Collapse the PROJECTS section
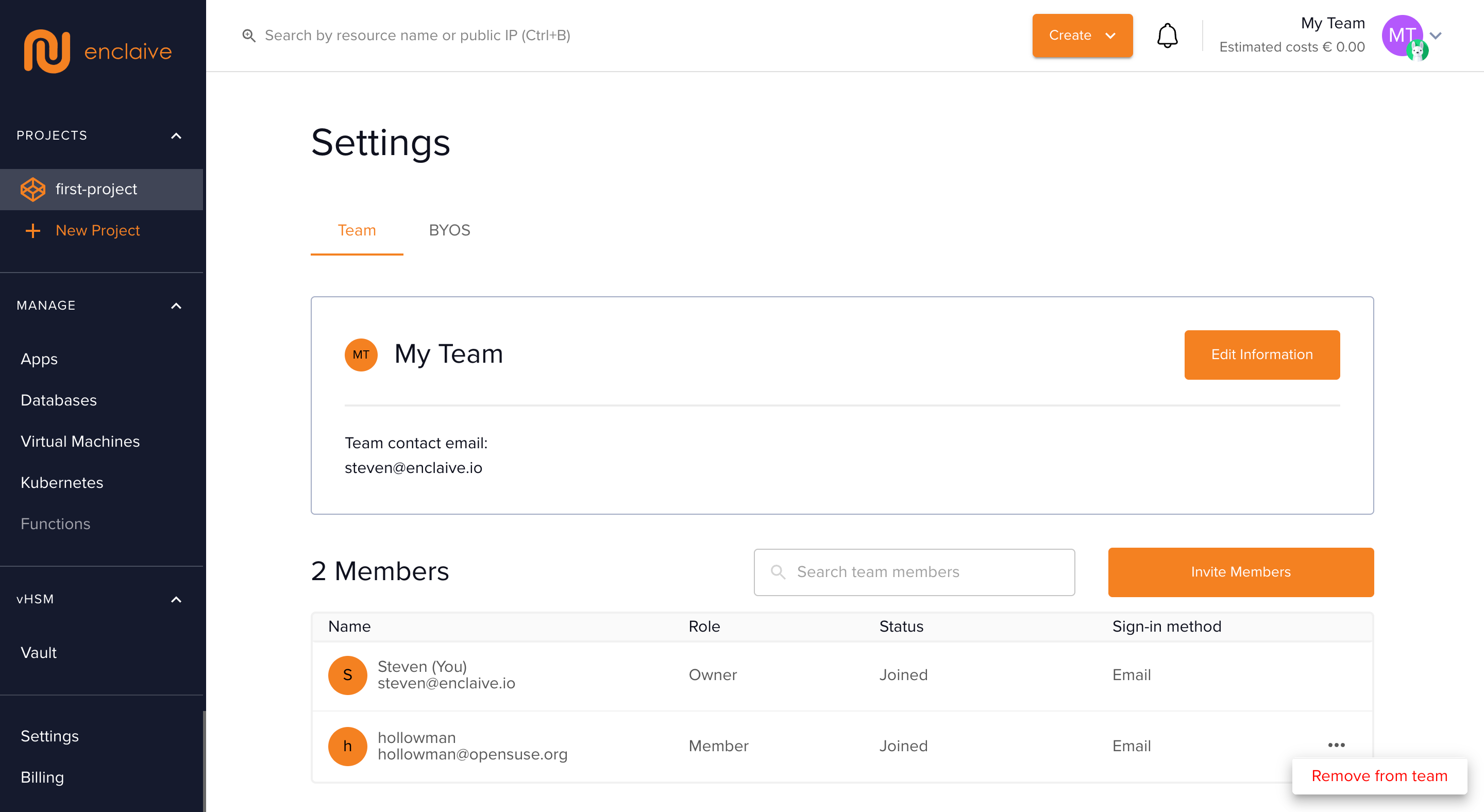The width and height of the screenshot is (1484, 812). [x=176, y=136]
